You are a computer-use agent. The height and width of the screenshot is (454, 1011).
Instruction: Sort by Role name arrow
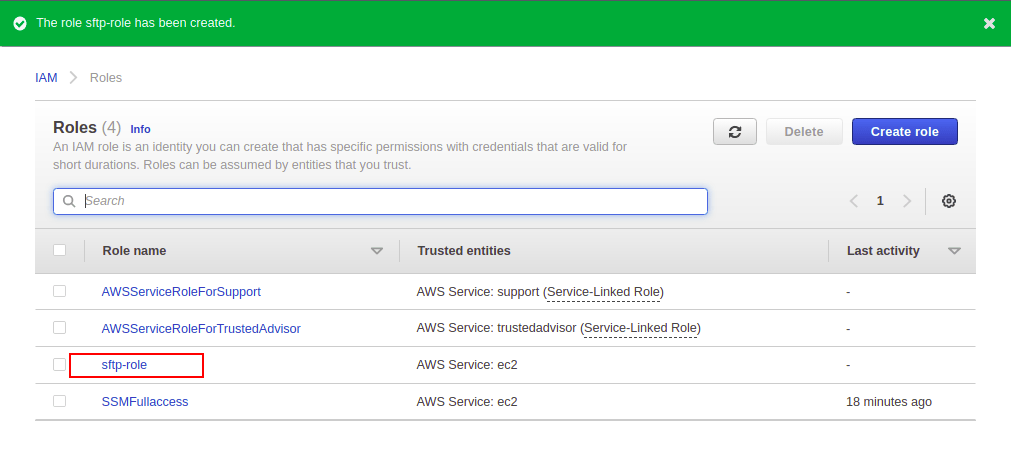(377, 251)
